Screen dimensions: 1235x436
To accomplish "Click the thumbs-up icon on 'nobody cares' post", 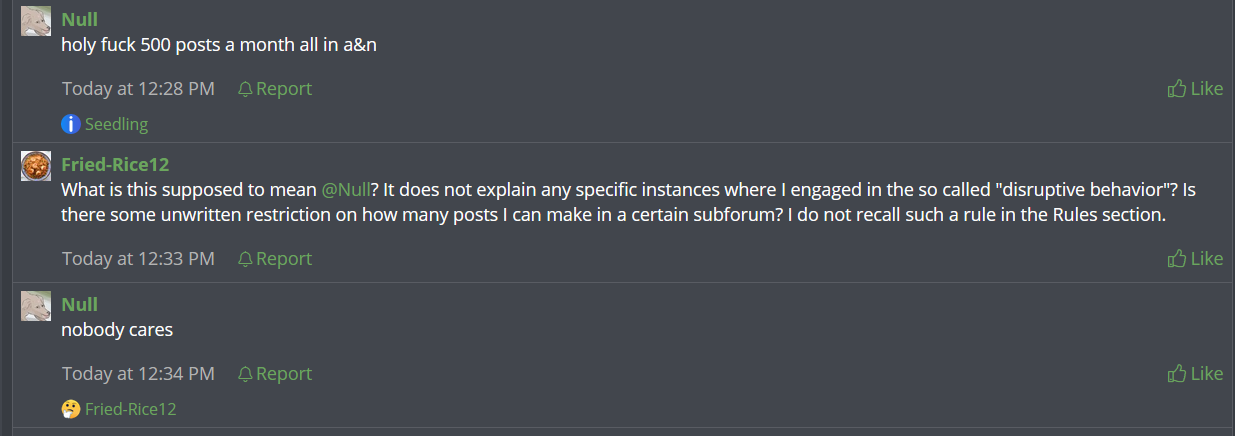I will tap(1177, 374).
